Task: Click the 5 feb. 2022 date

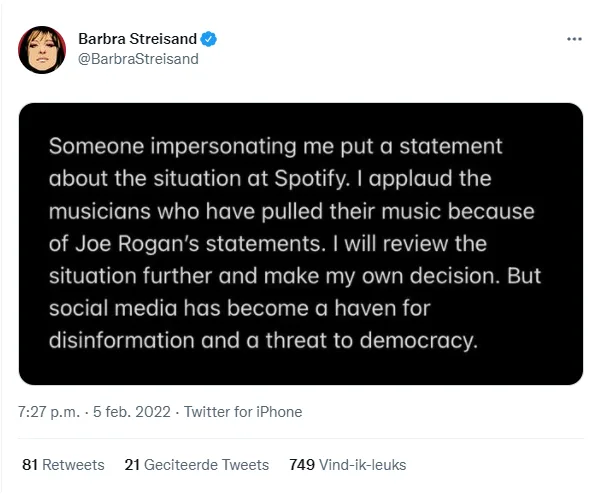Action: pyautogui.click(x=131, y=411)
